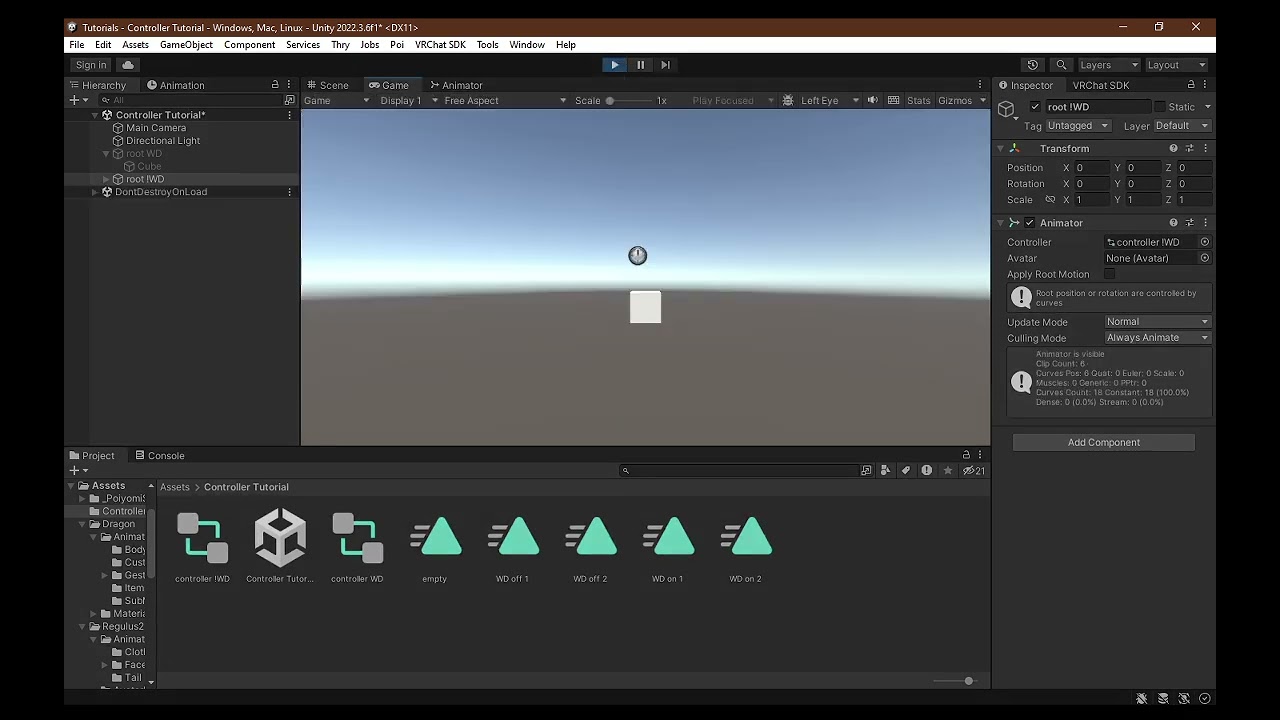Open the VRChat SDK menu
This screenshot has height=720, width=1280.
pos(440,45)
